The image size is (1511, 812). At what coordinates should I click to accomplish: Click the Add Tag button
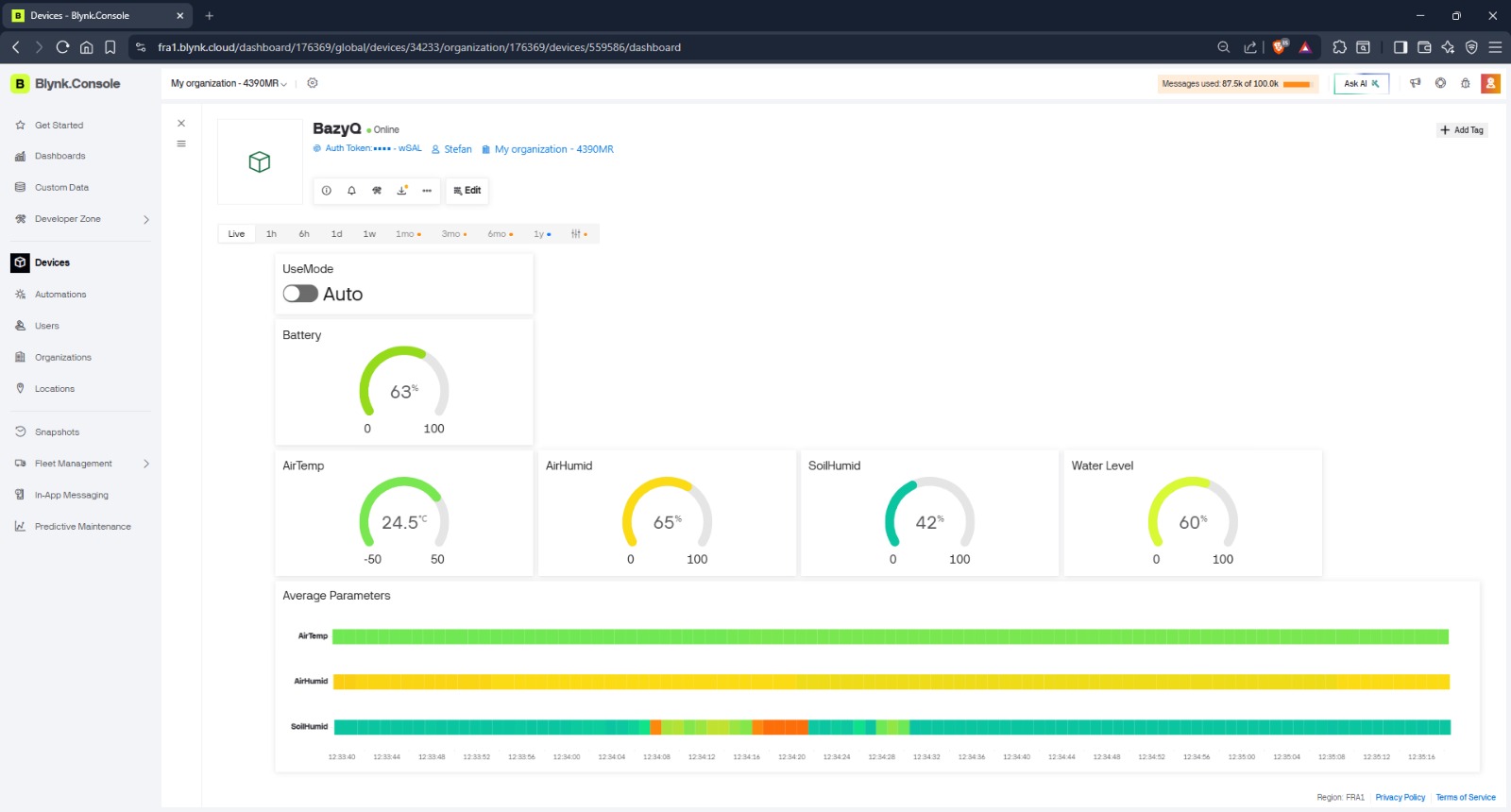[1462, 130]
